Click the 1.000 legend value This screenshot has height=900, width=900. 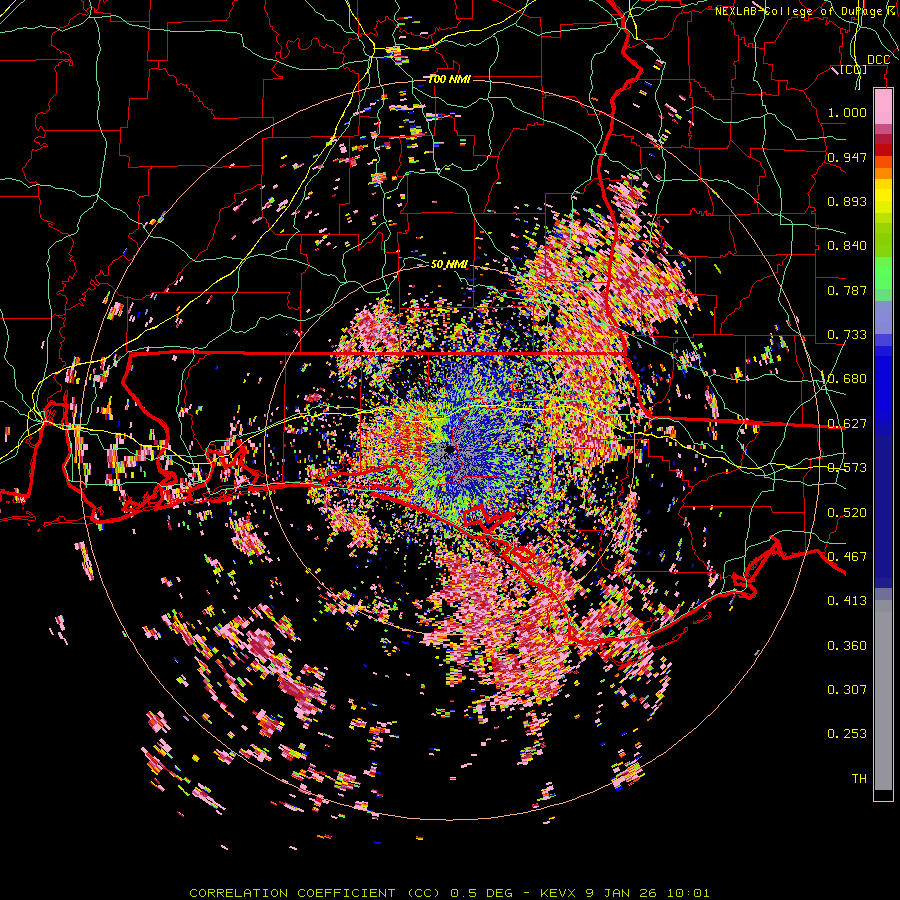[x=847, y=112]
